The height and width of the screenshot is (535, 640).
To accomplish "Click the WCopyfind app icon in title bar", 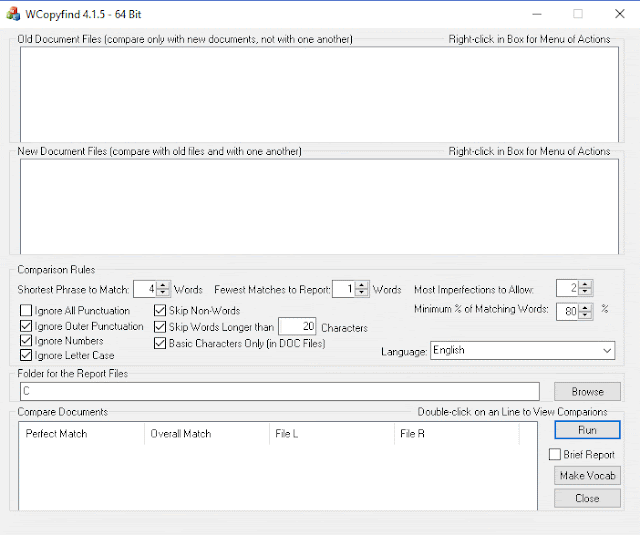I will (x=13, y=14).
